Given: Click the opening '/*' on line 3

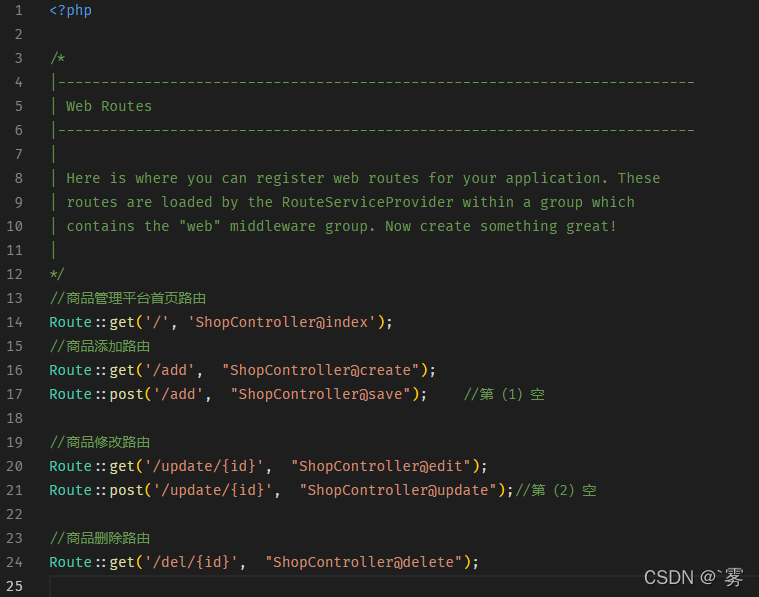Looking at the screenshot, I should tap(58, 58).
